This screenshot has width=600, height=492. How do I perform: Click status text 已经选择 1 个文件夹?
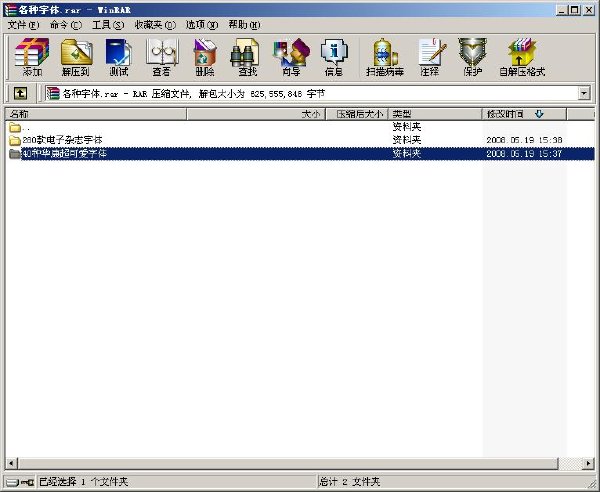pyautogui.click(x=83, y=482)
